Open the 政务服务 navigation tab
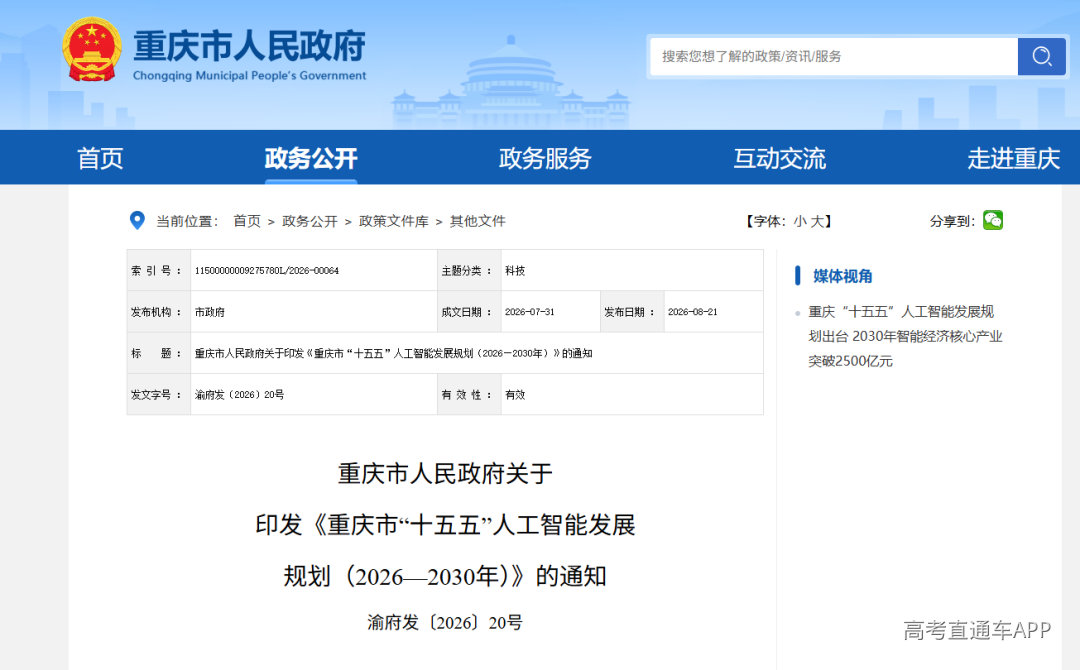 (x=545, y=158)
